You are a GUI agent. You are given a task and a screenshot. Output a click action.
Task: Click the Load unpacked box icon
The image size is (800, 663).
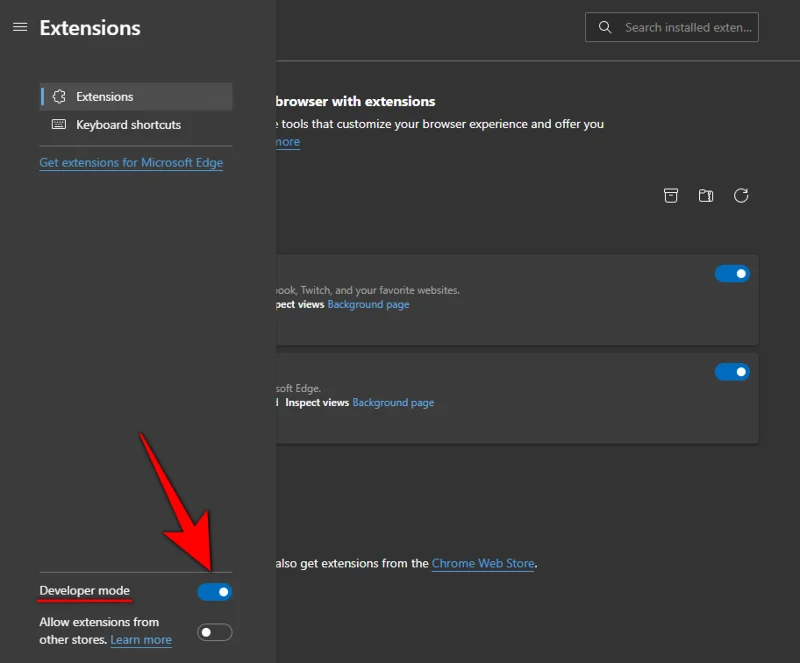[671, 195]
